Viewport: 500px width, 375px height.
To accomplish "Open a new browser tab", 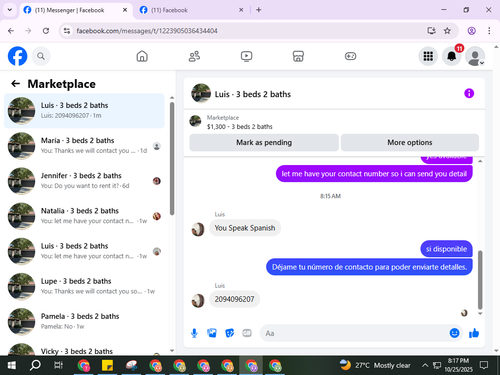I will pos(259,10).
